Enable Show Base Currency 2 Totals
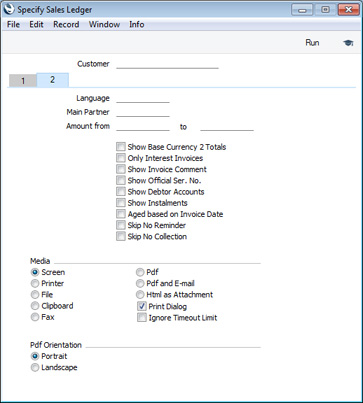The image size is (363, 403). pyautogui.click(x=121, y=147)
